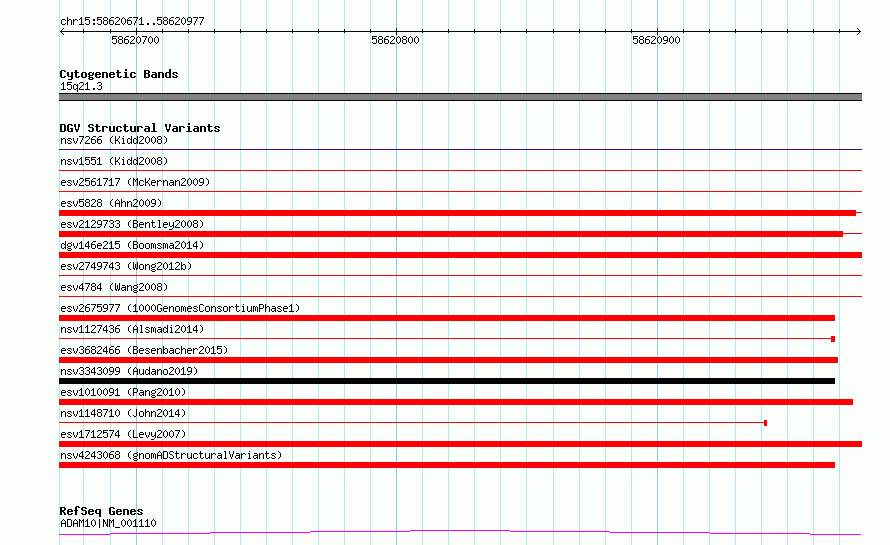The image size is (890, 545).
Task: Click the red esv3682466 variant bar
Action: pos(448,360)
